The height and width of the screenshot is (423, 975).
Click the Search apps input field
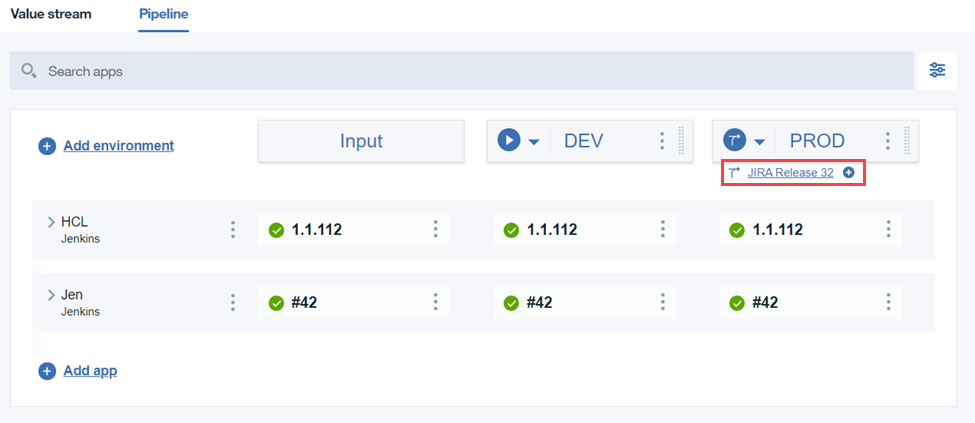click(x=460, y=71)
